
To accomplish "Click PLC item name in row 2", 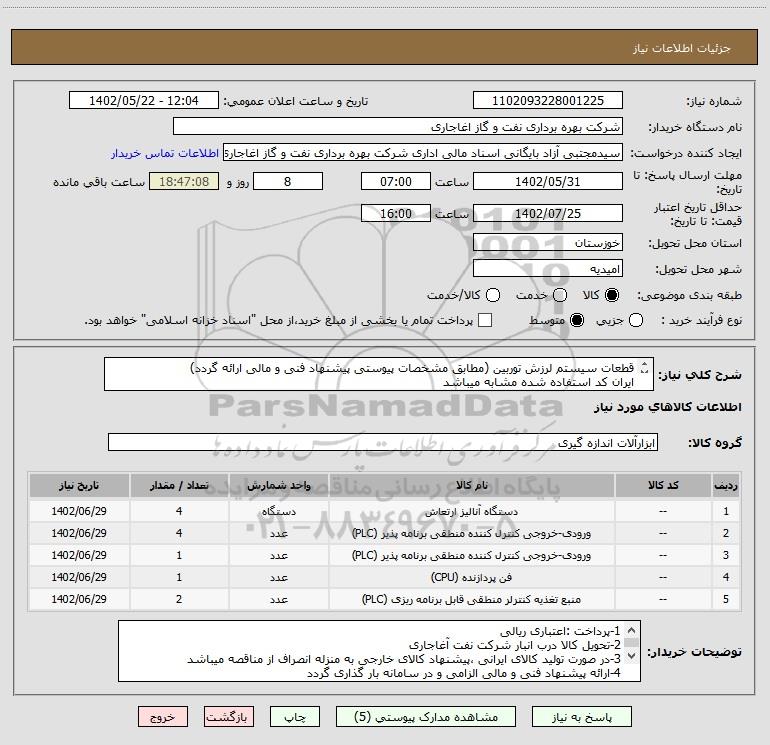I will point(471,533).
